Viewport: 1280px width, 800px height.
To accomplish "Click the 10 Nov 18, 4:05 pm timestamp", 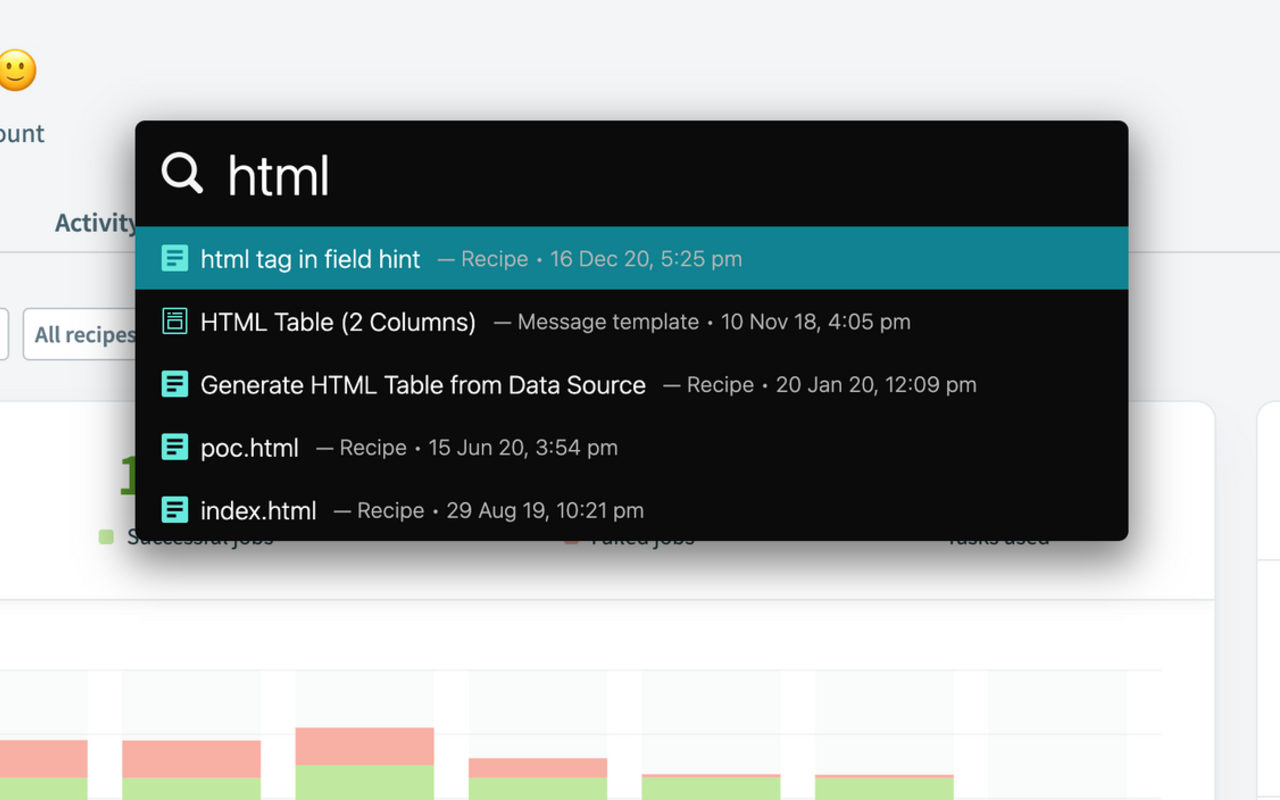I will [x=815, y=322].
